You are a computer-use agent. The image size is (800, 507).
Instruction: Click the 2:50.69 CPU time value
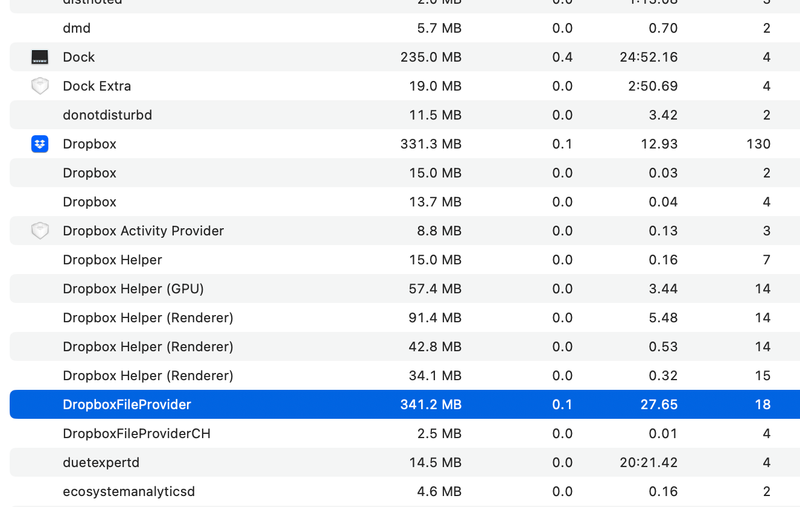[x=653, y=86]
